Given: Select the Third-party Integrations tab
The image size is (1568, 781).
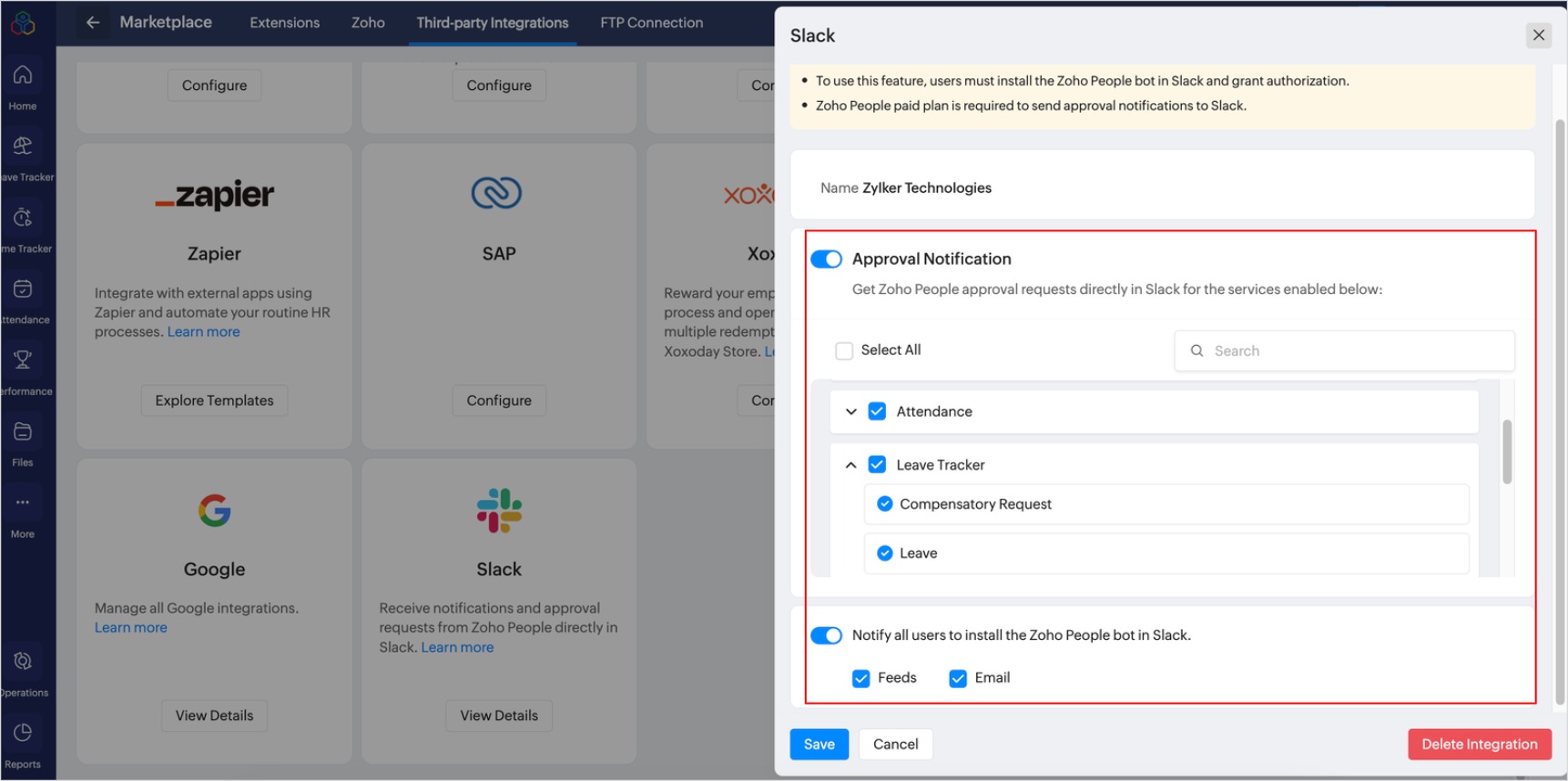Looking at the screenshot, I should click(493, 23).
